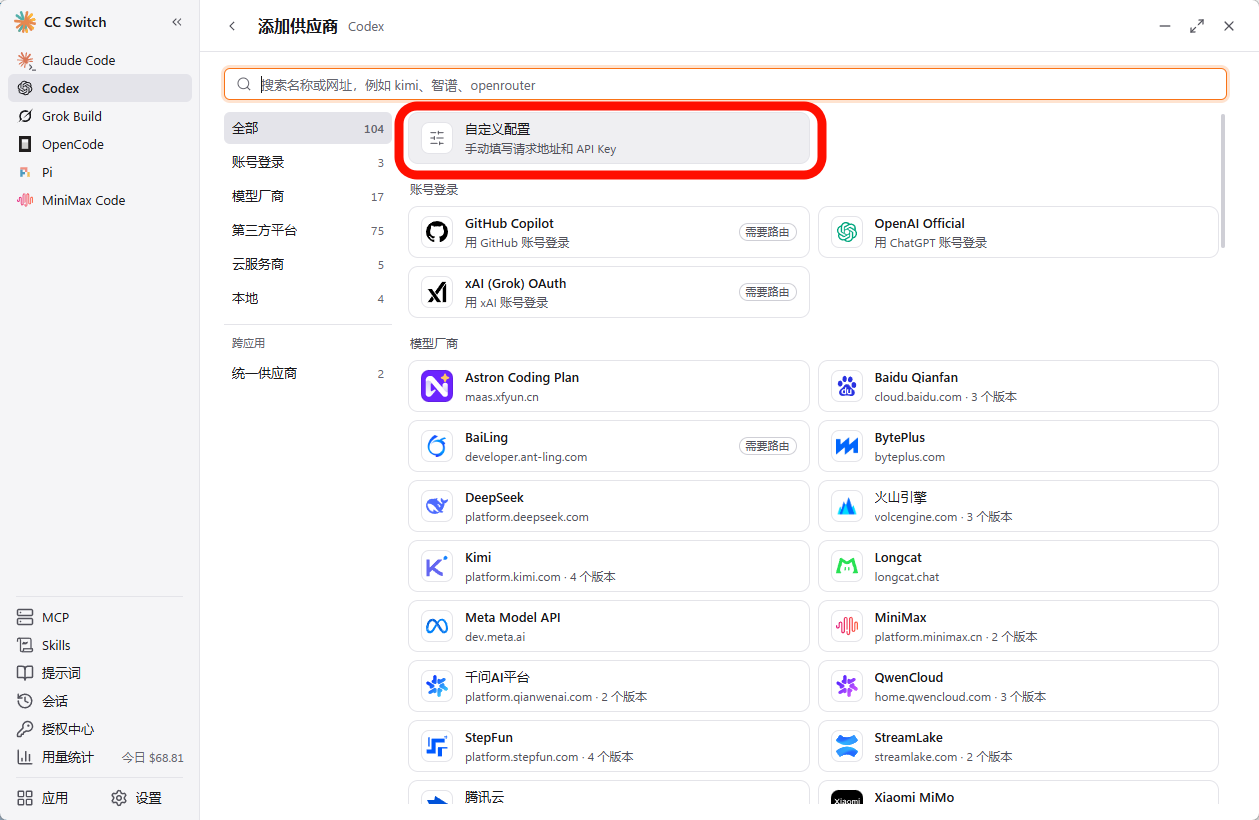Click the StepFun logo icon
The width and height of the screenshot is (1259, 820).
(437, 746)
